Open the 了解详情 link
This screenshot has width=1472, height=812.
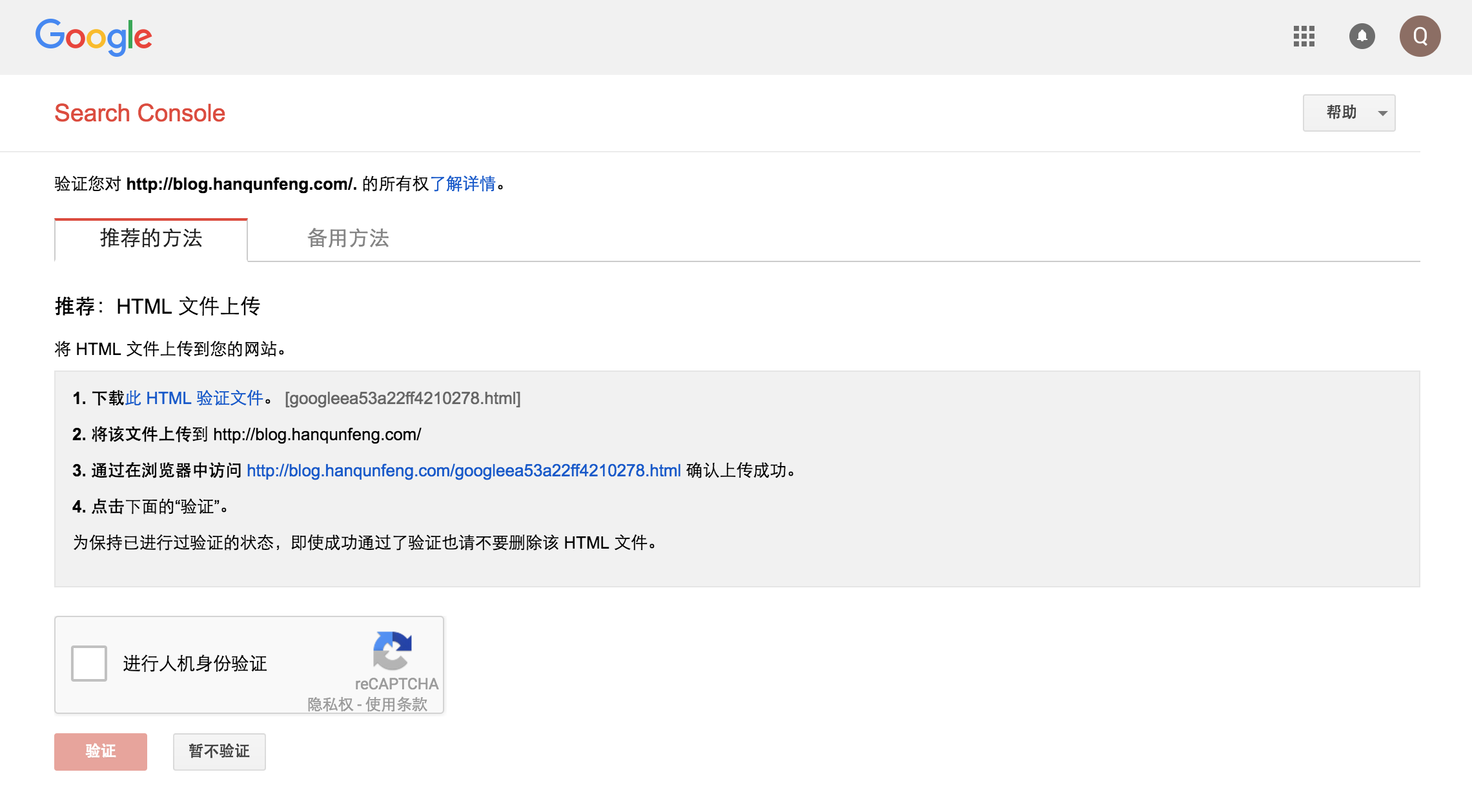(x=463, y=184)
